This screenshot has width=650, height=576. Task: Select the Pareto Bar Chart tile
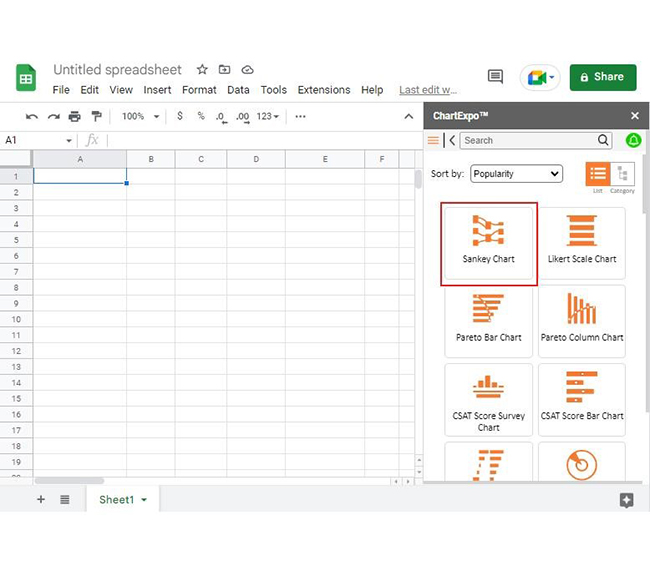489,321
